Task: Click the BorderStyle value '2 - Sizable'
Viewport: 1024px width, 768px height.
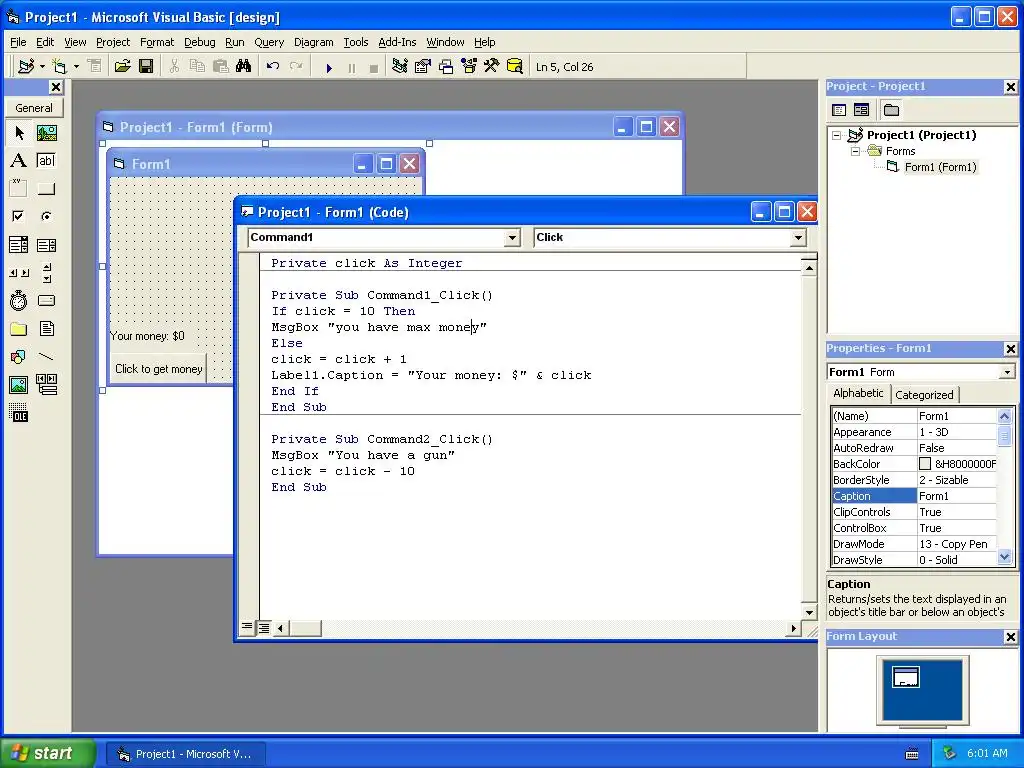Action: 944,480
